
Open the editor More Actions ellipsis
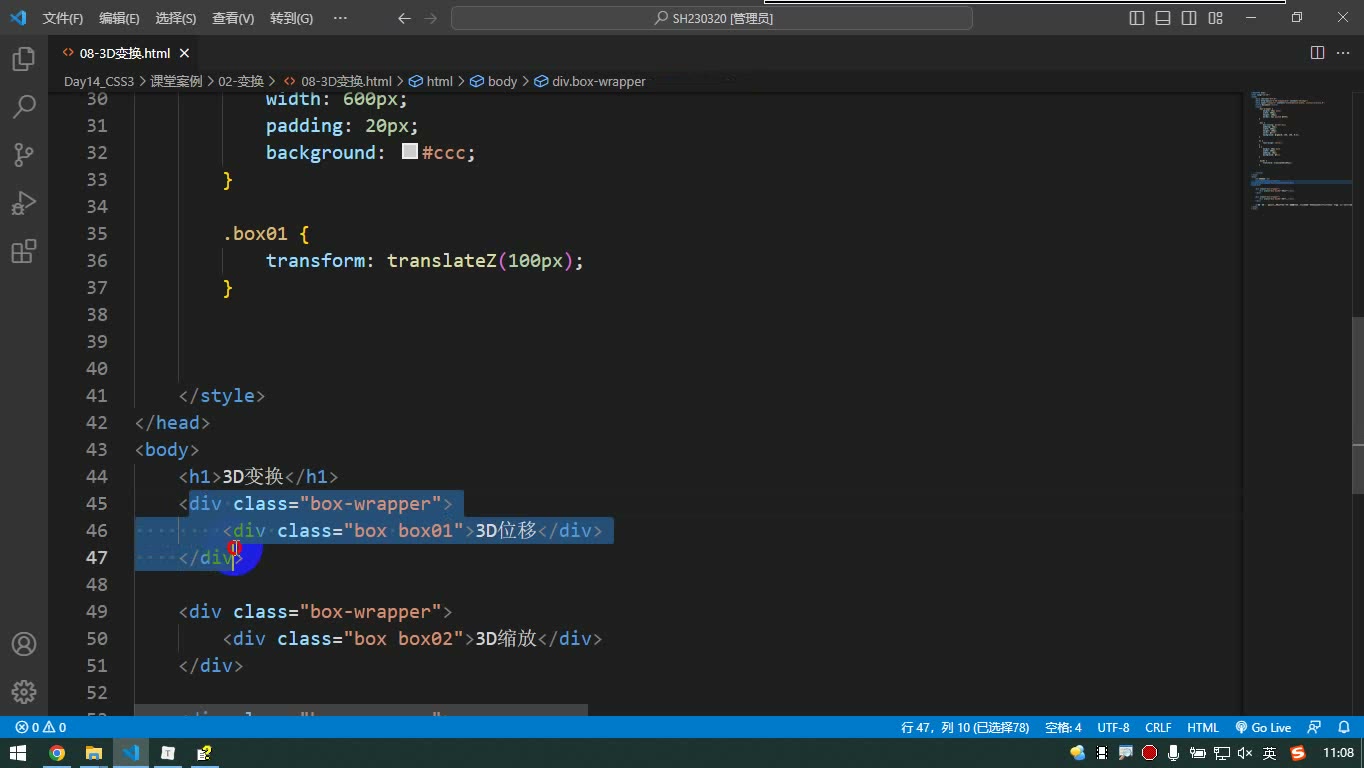pos(1343,53)
